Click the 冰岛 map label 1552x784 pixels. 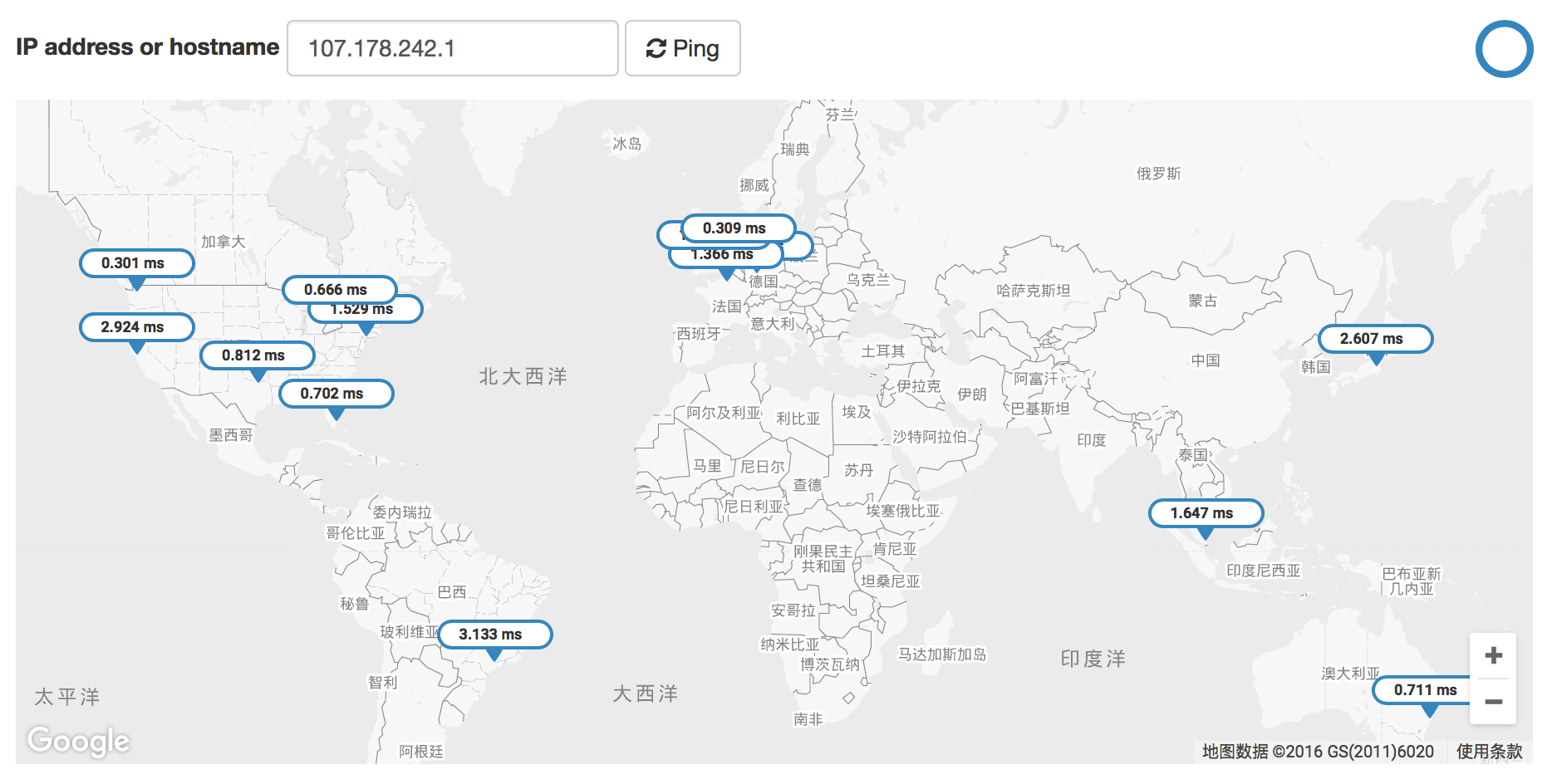pos(626,144)
